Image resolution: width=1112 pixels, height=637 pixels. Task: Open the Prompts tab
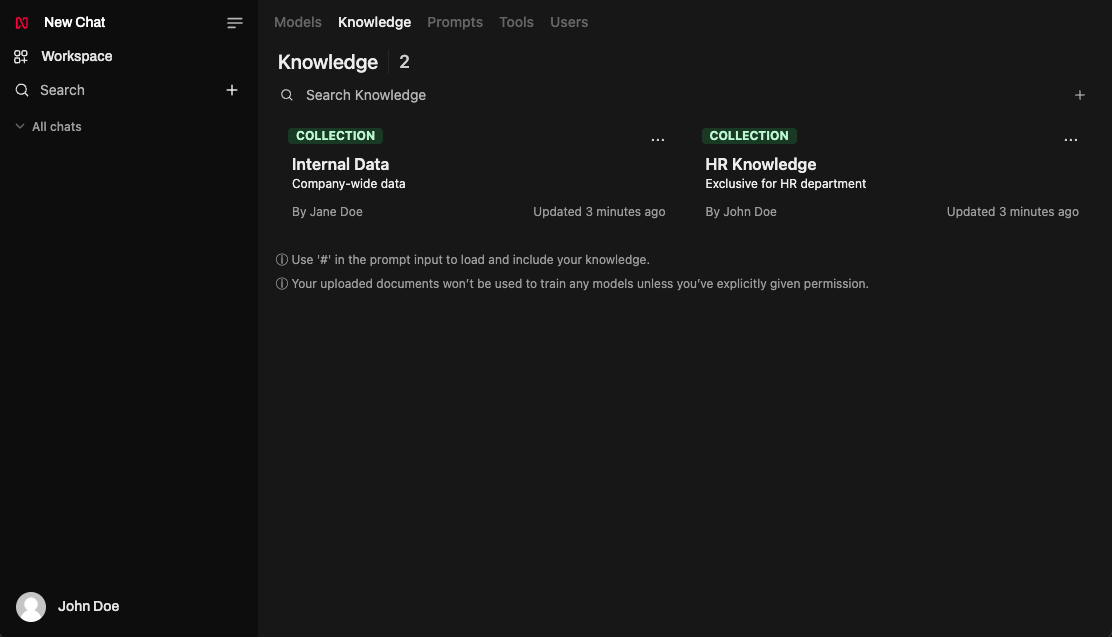click(455, 22)
